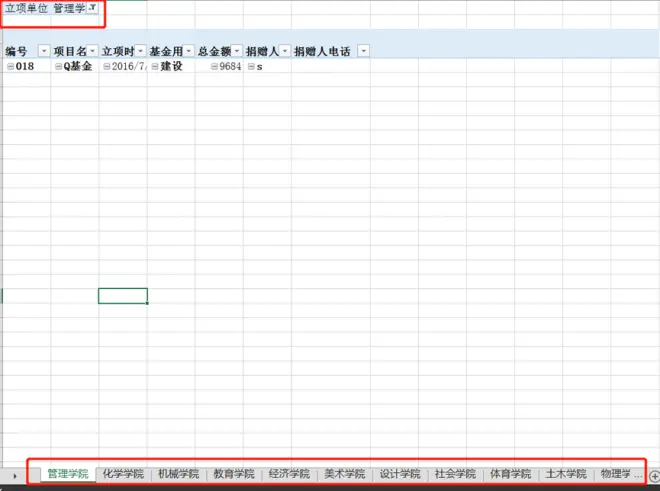
Task: Open the 基金用 column filter dropdown
Action: coord(189,51)
